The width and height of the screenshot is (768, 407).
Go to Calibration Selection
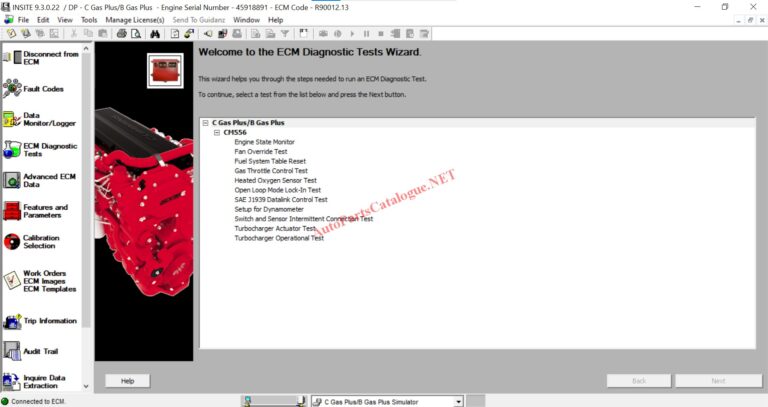(12, 242)
